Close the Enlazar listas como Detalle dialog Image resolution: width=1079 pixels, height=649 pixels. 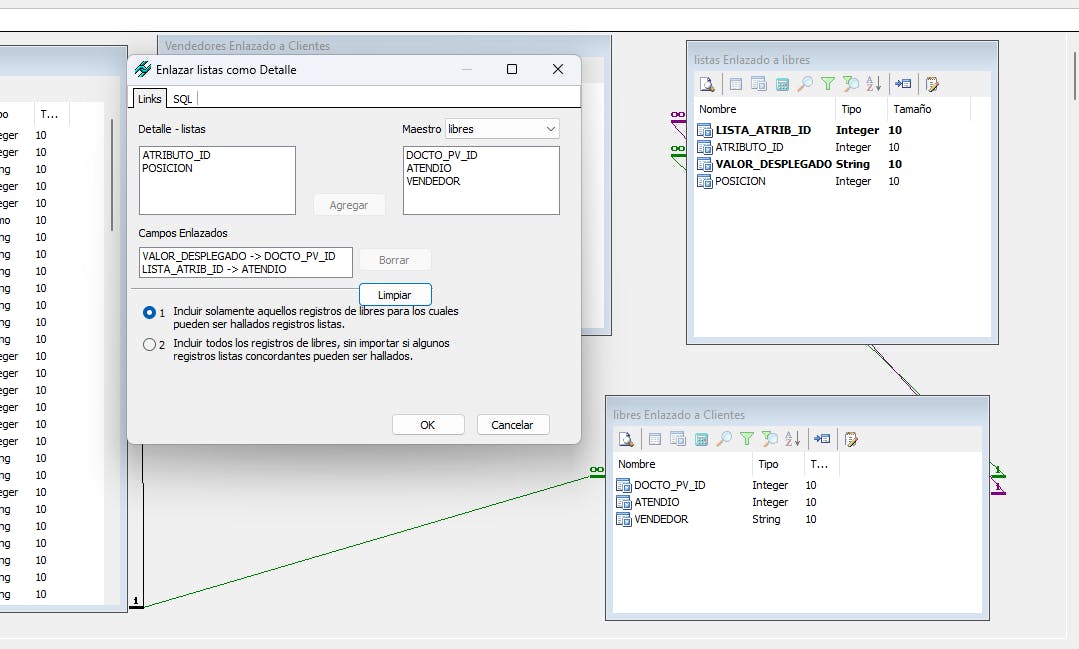tap(557, 69)
